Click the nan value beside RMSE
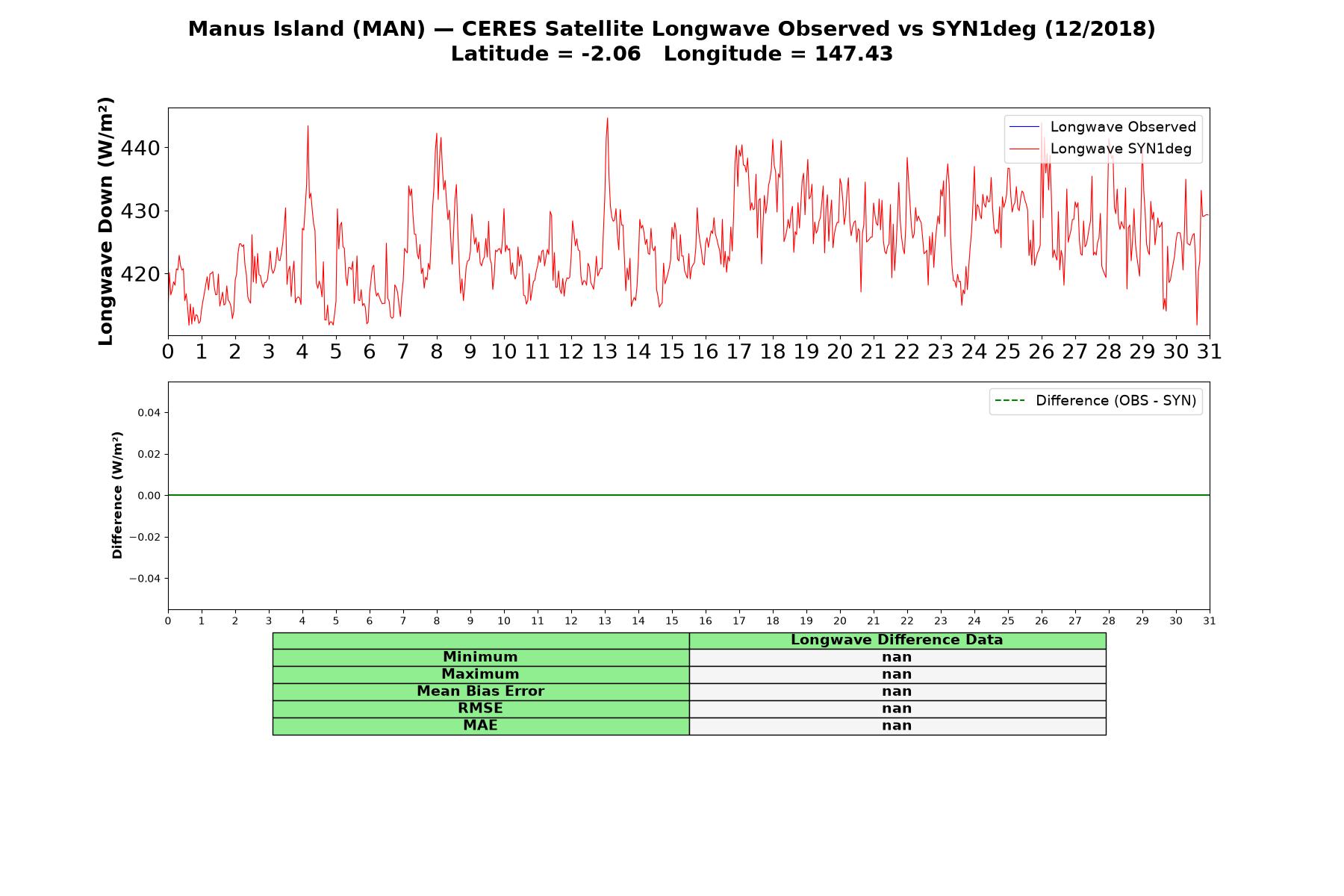Viewport: 1344px width, 896px height. 897,709
